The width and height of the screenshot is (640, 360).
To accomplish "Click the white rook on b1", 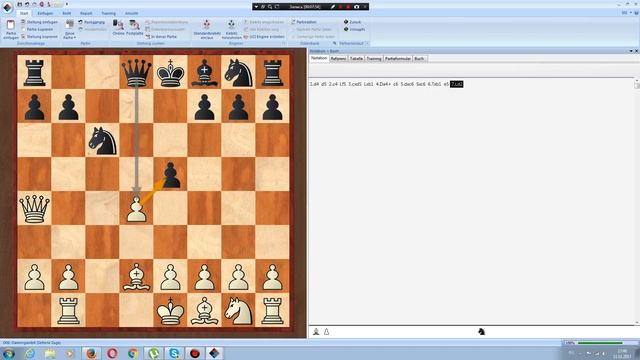I will click(x=68, y=310).
